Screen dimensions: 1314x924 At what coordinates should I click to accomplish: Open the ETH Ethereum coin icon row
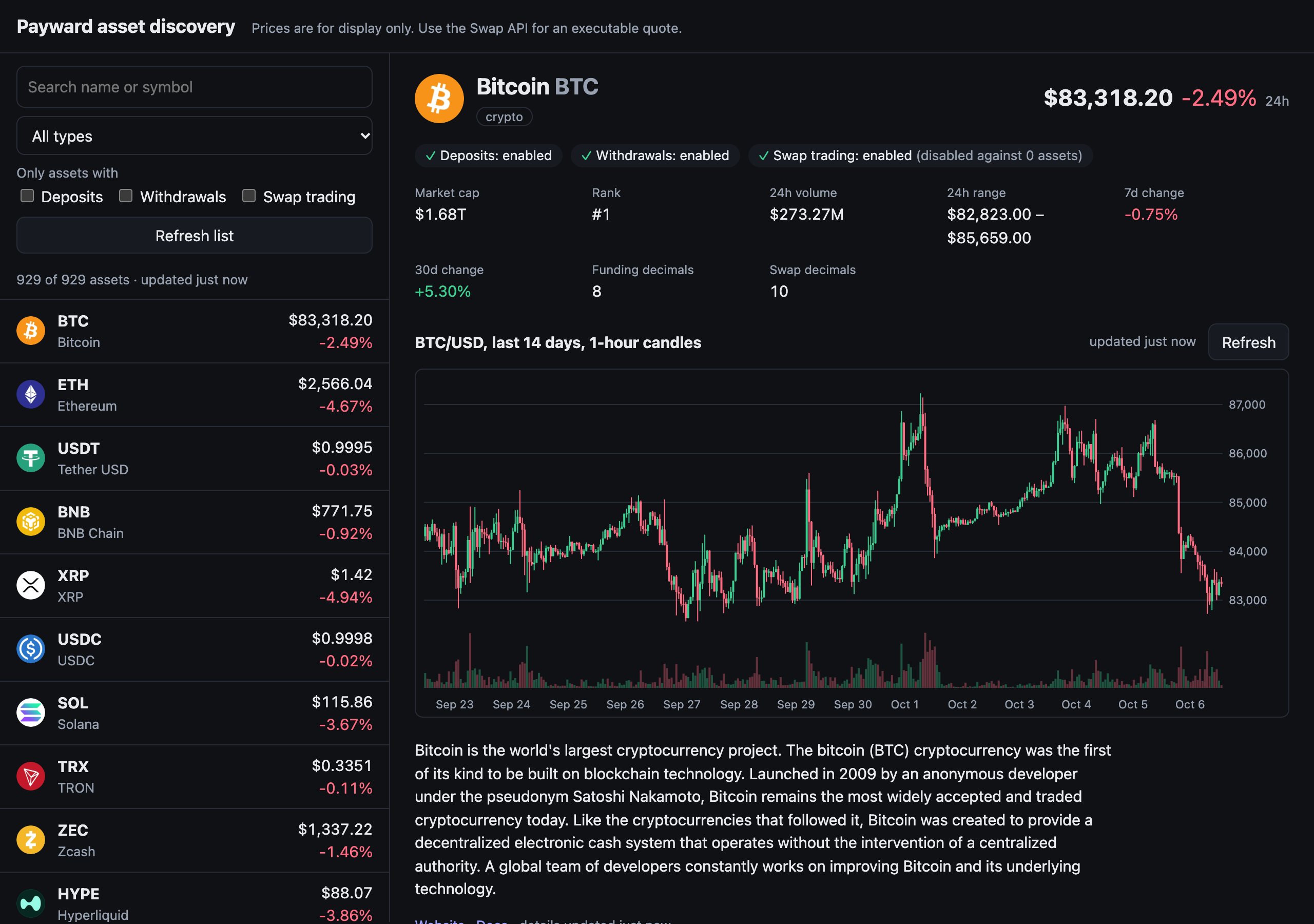pyautogui.click(x=31, y=394)
